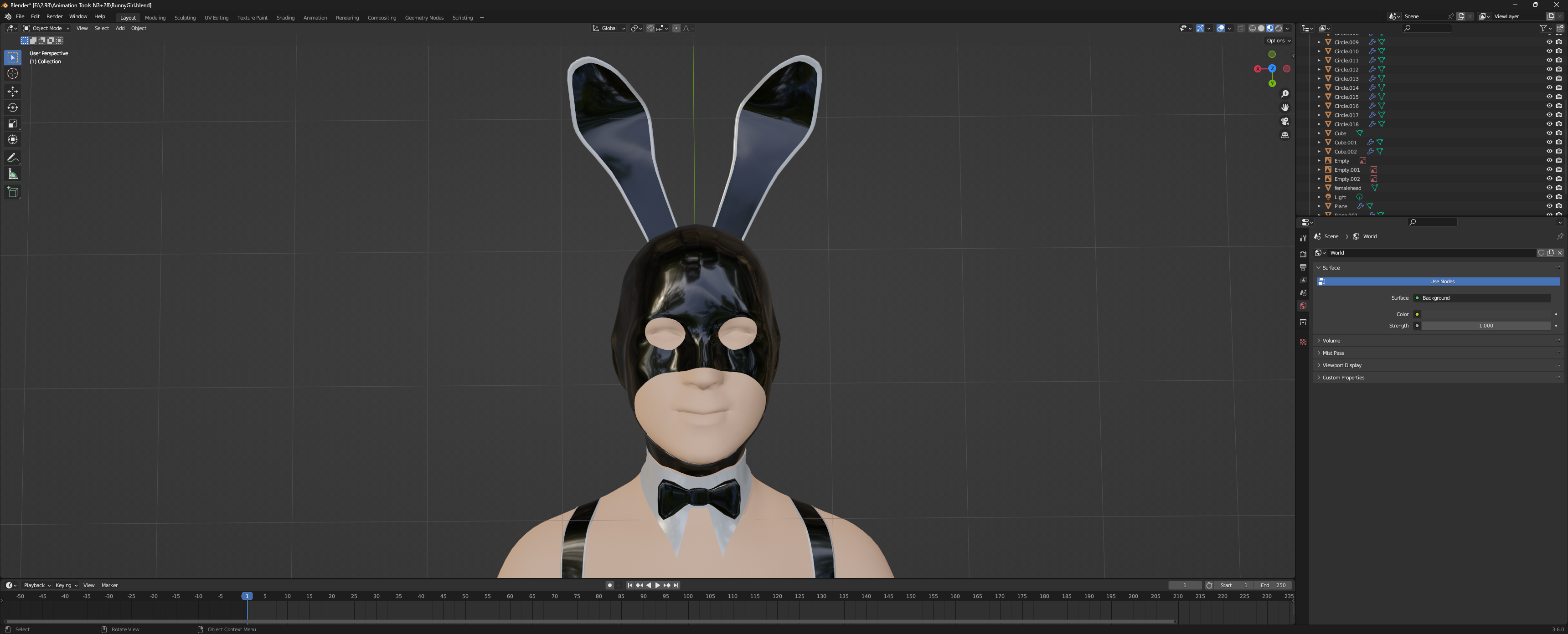Open the Scene properties tab

(x=1303, y=293)
